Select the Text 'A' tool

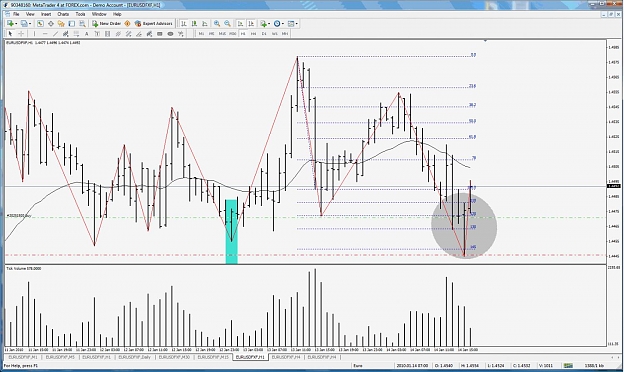(86, 34)
